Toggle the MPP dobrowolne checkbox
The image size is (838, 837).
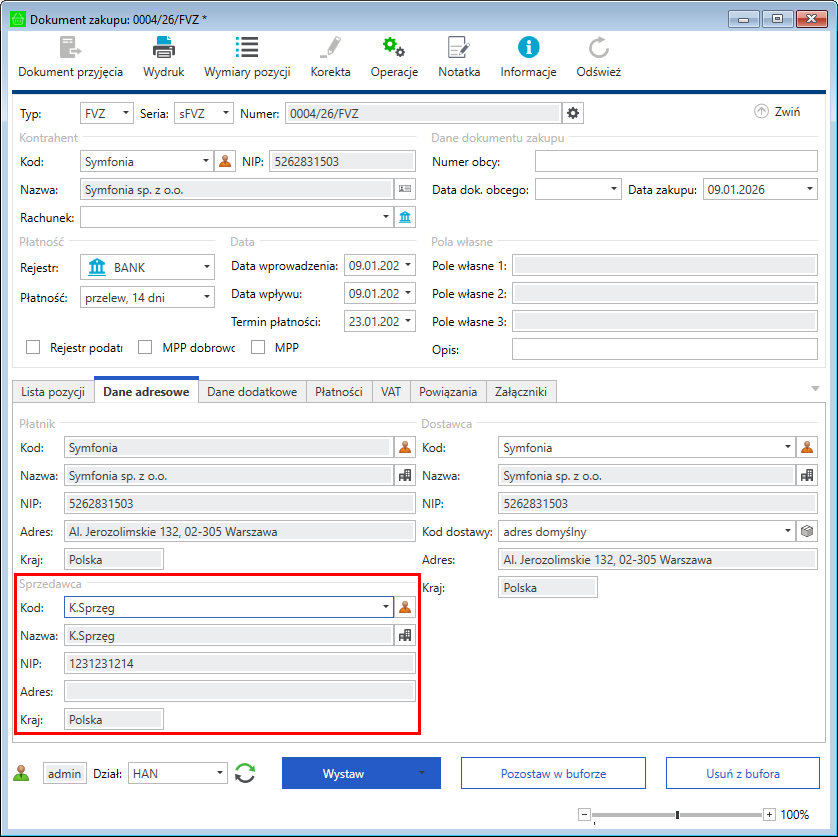[145, 347]
